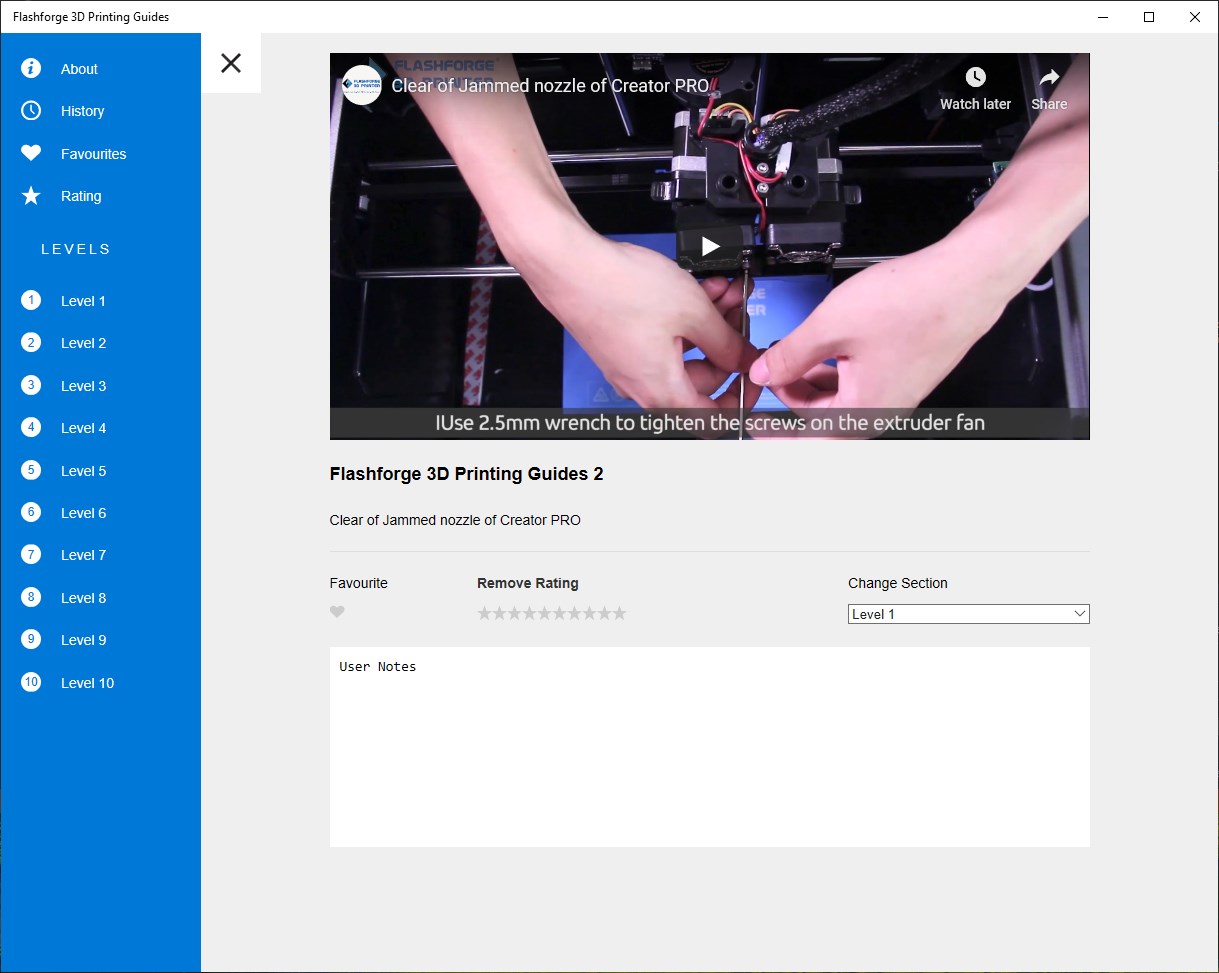
Task: Open History via the clock icon
Action: coord(31,111)
